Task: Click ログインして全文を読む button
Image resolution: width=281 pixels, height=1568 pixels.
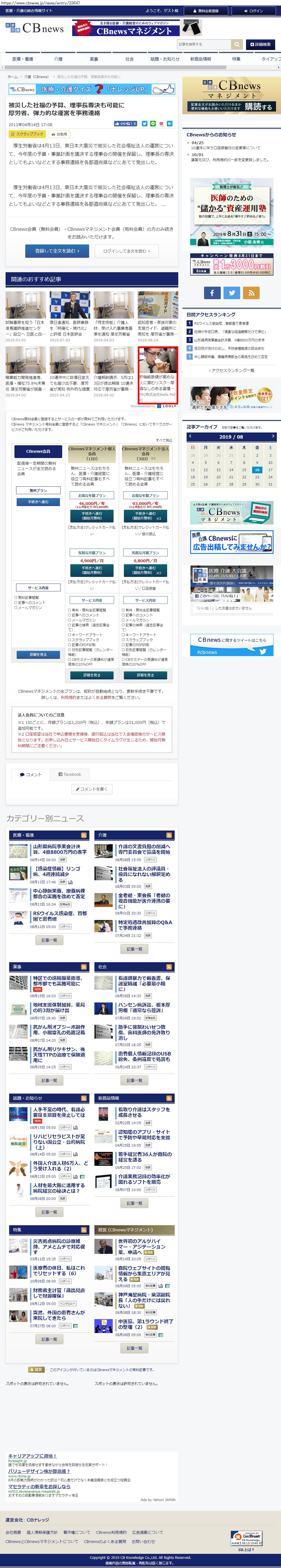Action: (x=127, y=250)
